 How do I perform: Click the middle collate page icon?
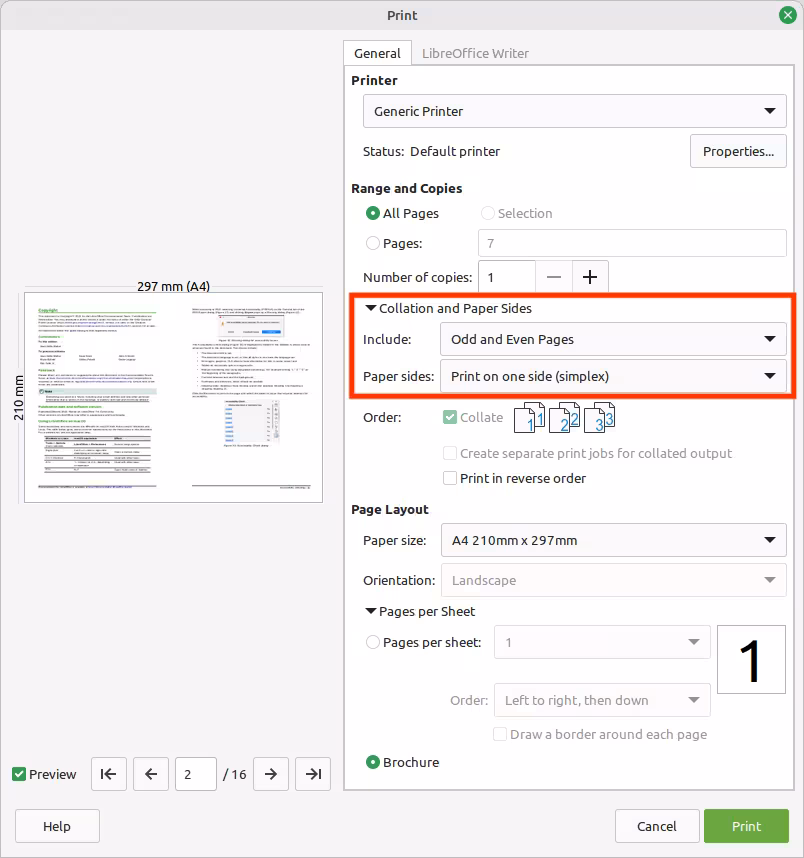pyautogui.click(x=565, y=417)
